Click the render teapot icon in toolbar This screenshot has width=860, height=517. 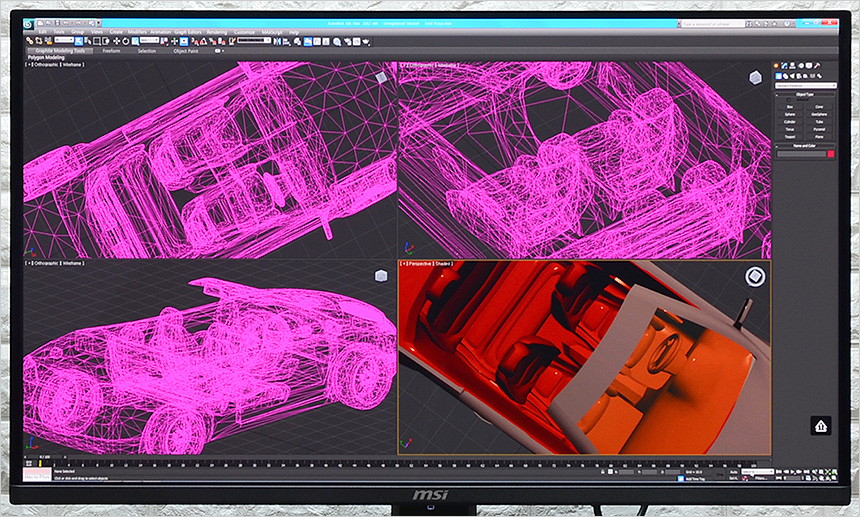(368, 41)
